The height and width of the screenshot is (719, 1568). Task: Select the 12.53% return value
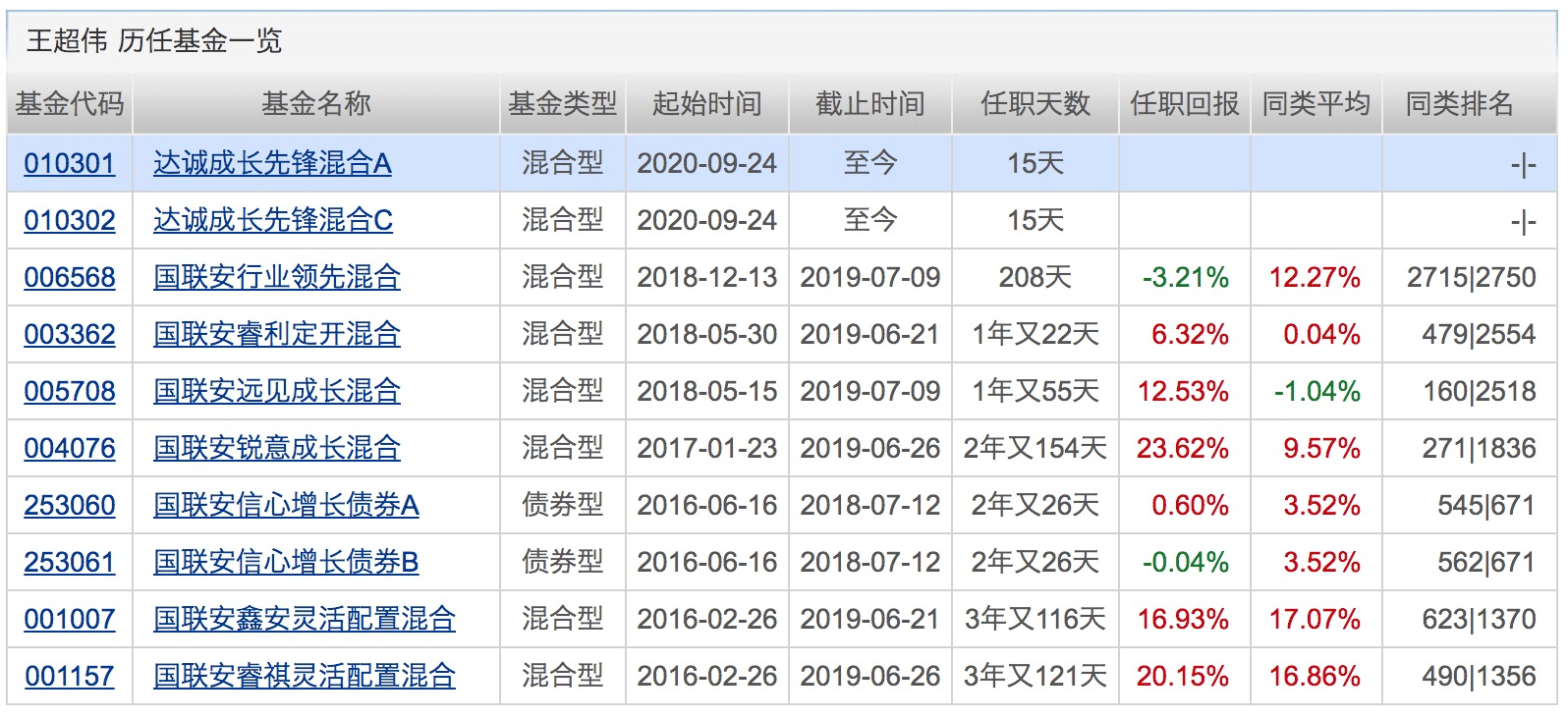[1183, 391]
